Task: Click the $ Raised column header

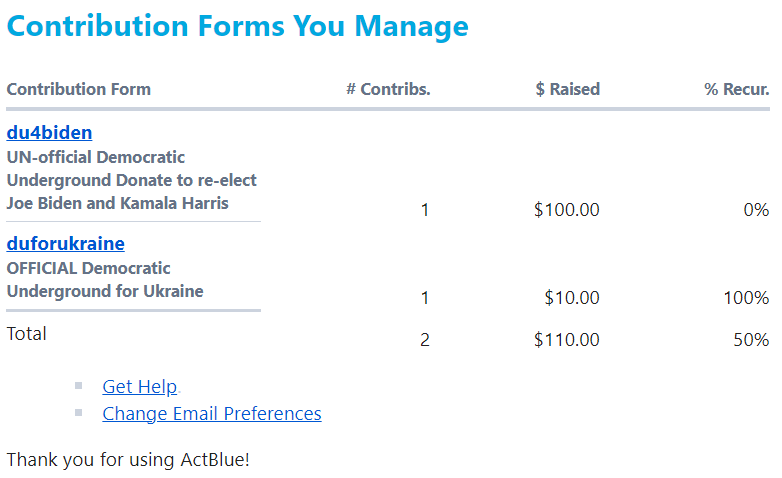Action: pos(567,89)
